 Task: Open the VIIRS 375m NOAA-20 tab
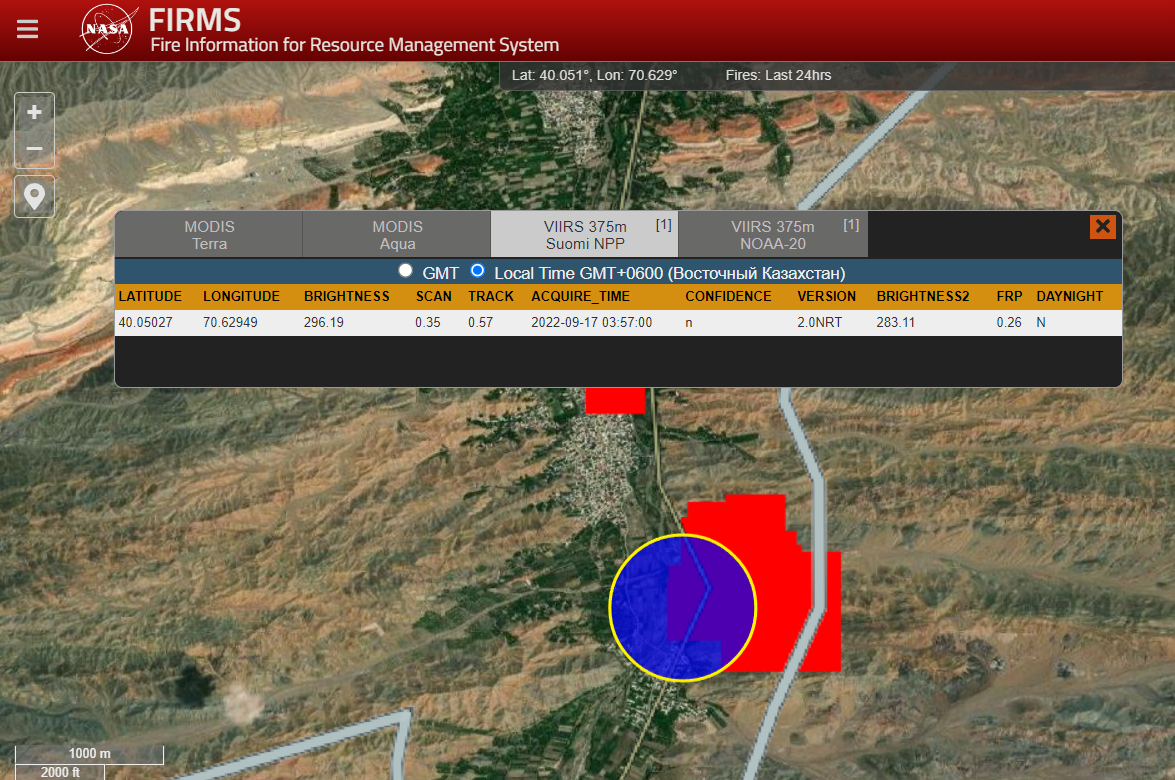[x=772, y=235]
